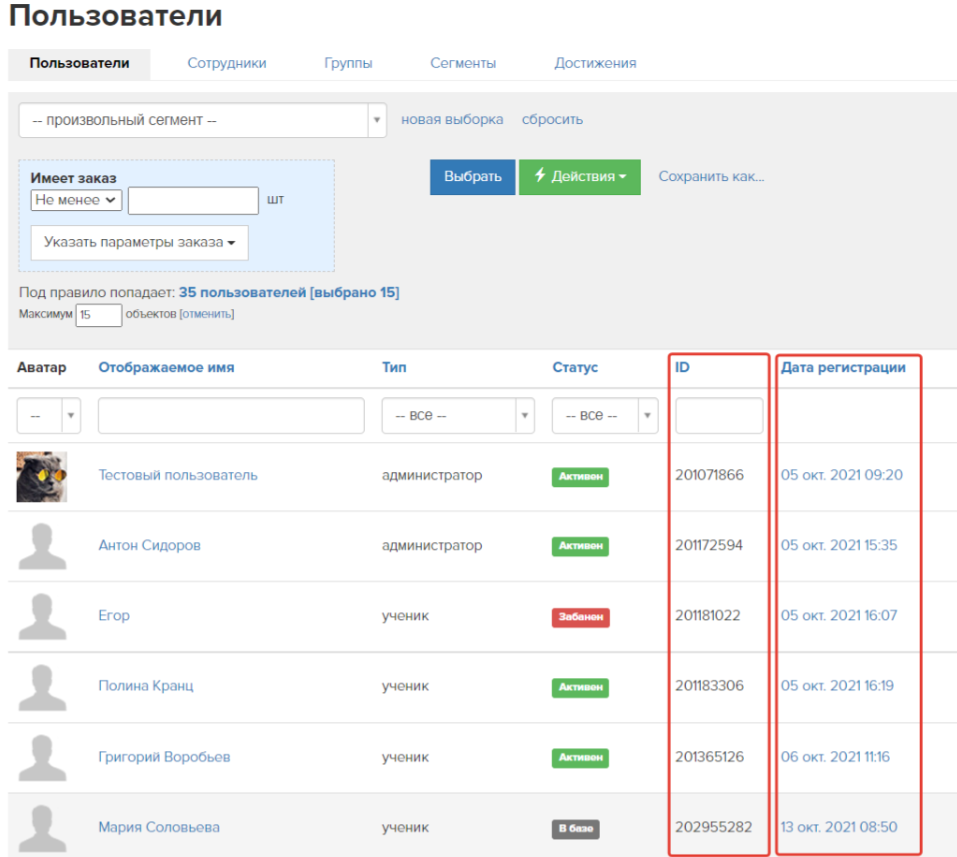This screenshot has height=857, width=957.
Task: Focus the ID filter input field
Action: pyautogui.click(x=719, y=416)
